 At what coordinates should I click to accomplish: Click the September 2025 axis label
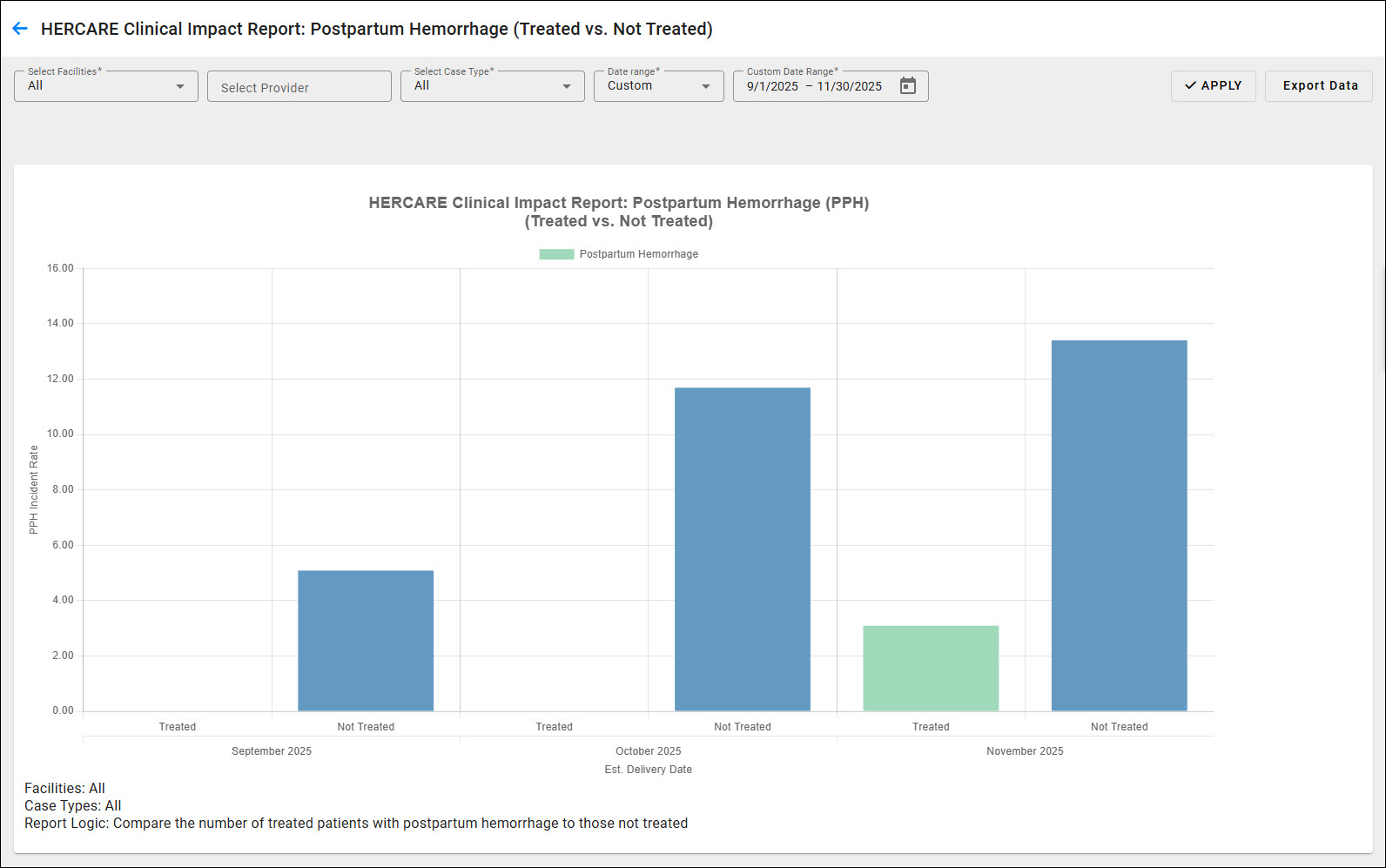[x=272, y=751]
